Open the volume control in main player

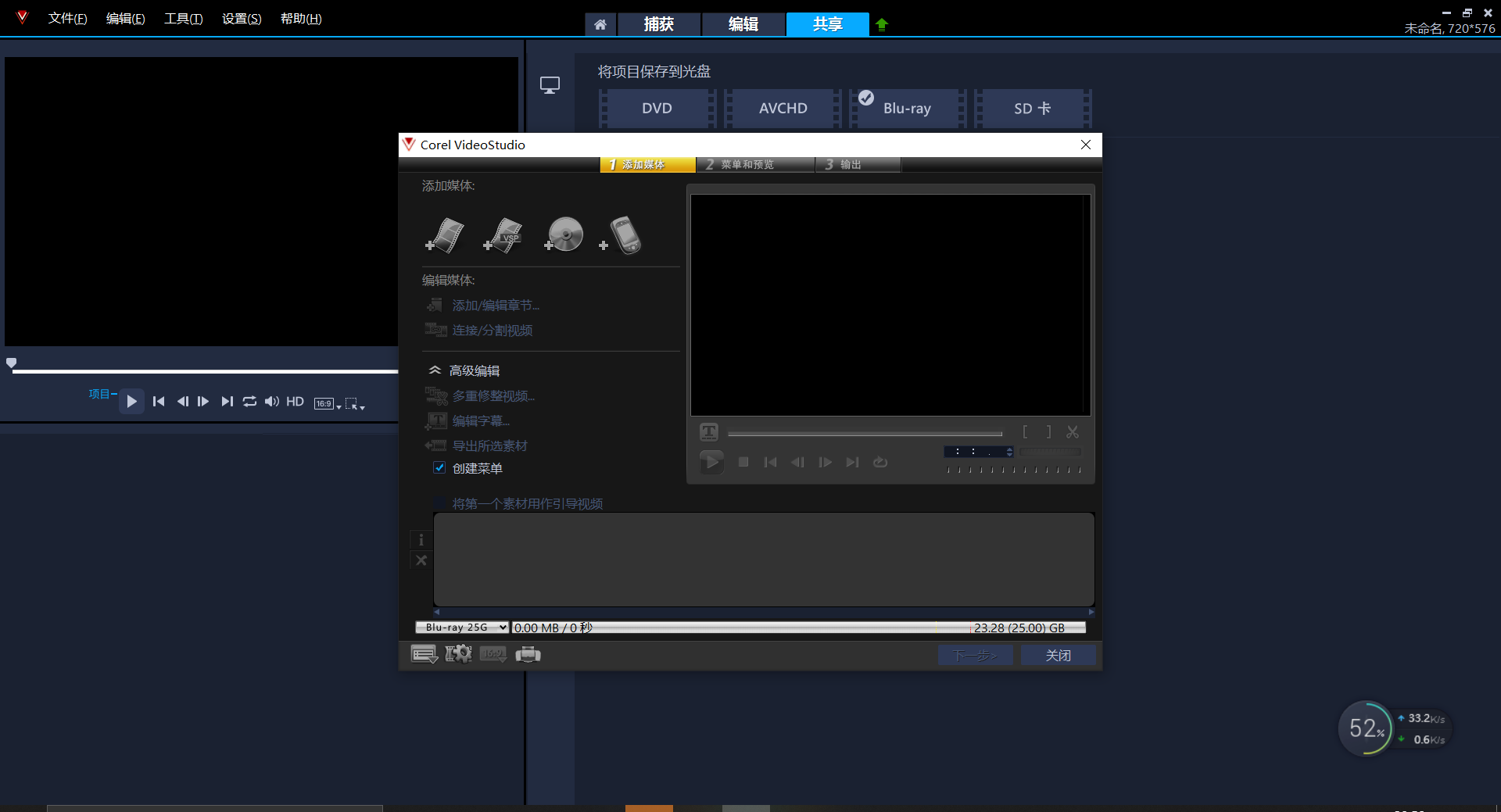click(271, 401)
